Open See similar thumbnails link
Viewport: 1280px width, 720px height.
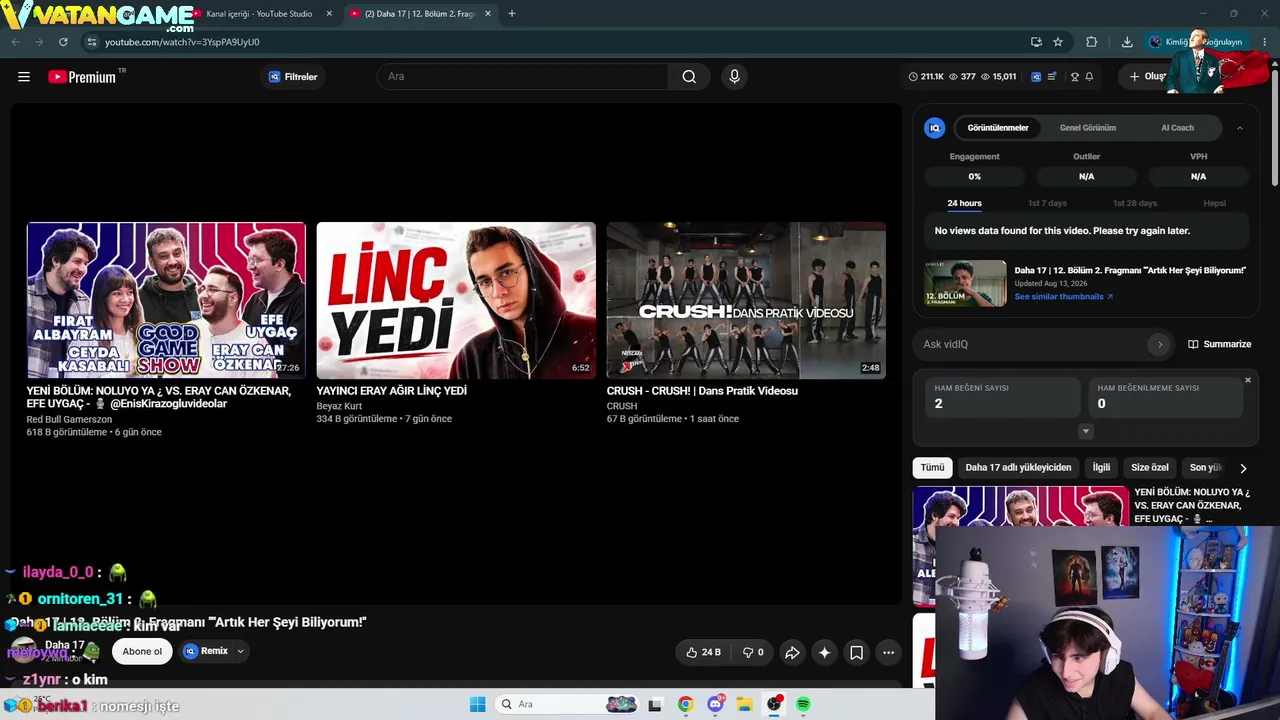1063,297
